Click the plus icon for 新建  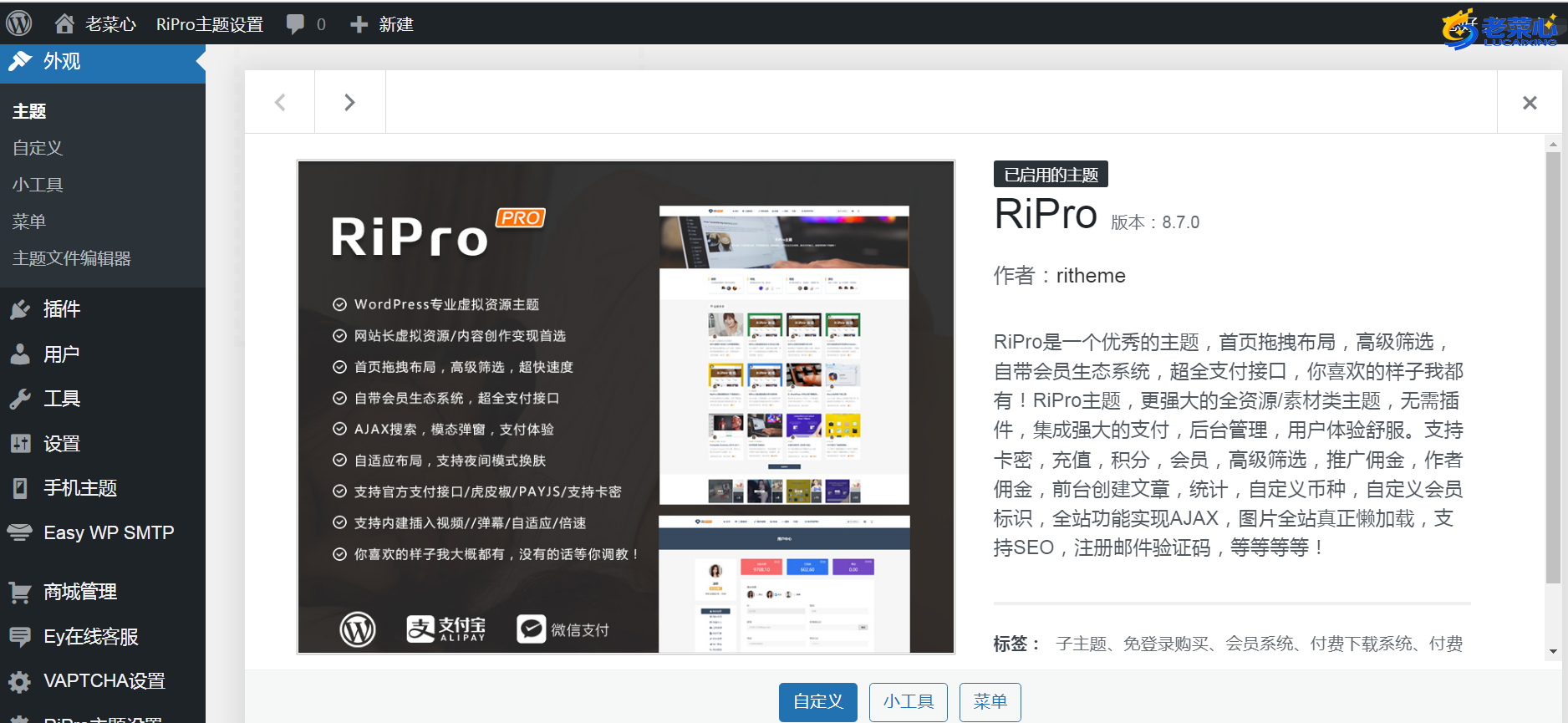(359, 24)
